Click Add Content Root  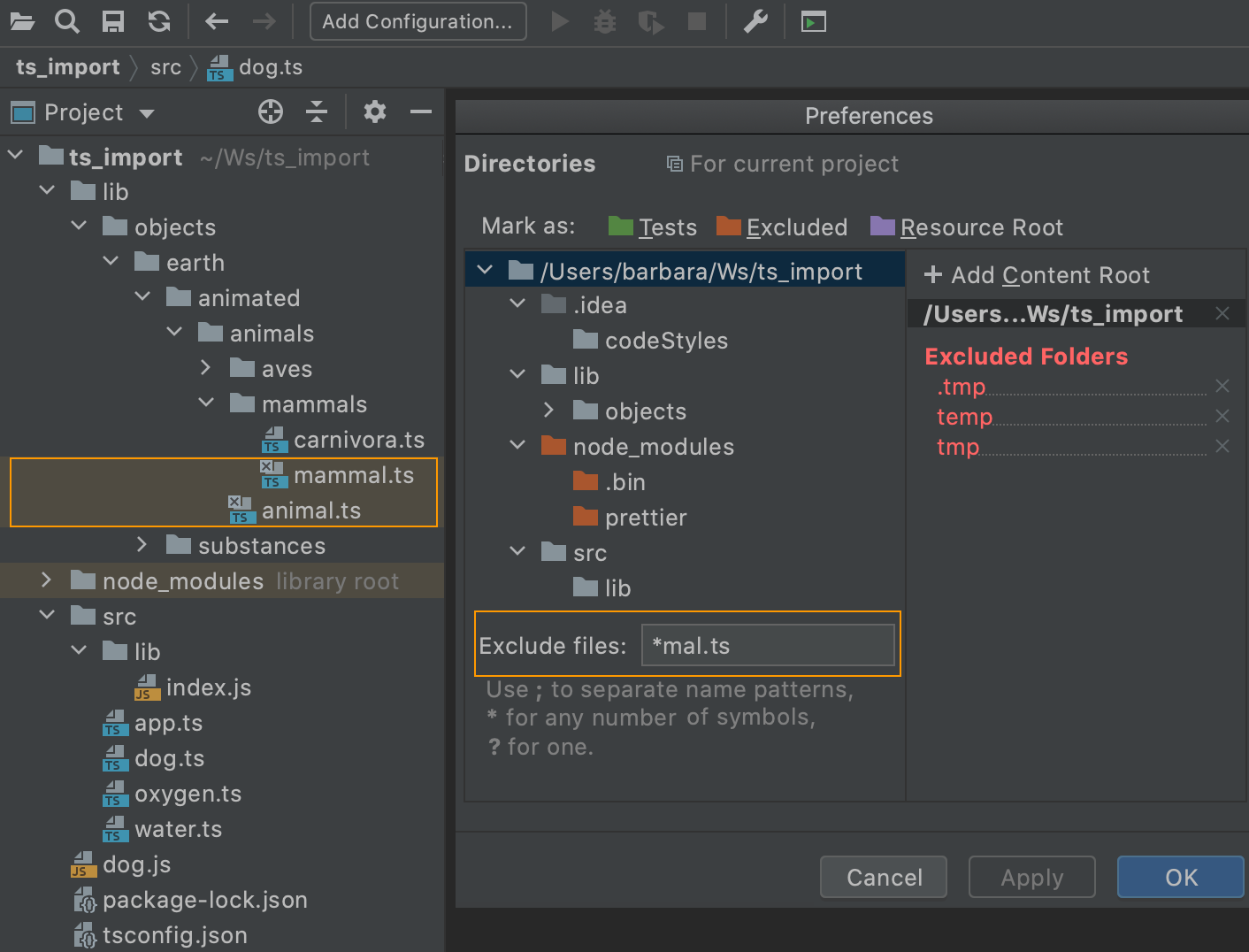point(1037,275)
